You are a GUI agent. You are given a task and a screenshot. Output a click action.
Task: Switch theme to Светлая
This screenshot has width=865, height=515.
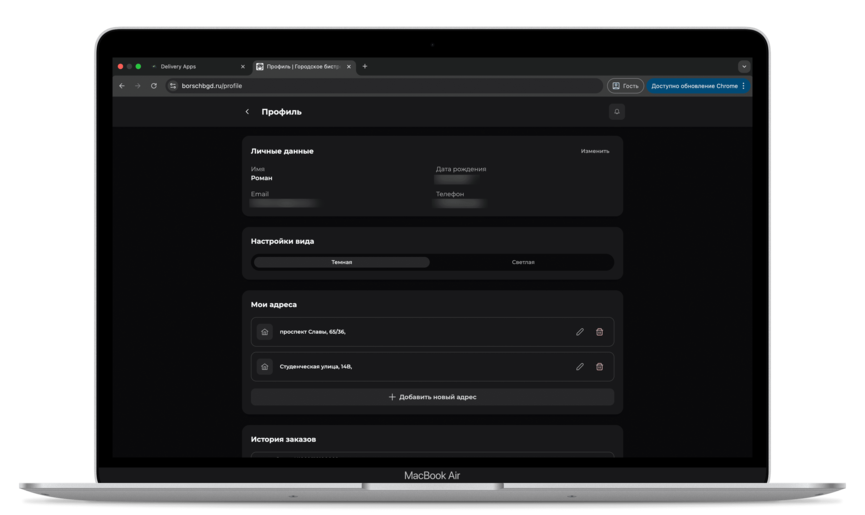523,262
